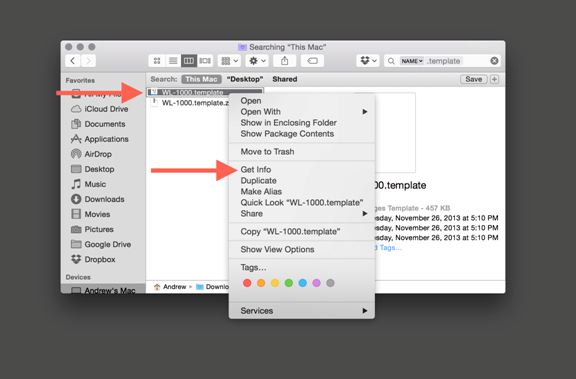This screenshot has height=379, width=576.
Task: Expand the Share submenu
Action: pos(302,214)
